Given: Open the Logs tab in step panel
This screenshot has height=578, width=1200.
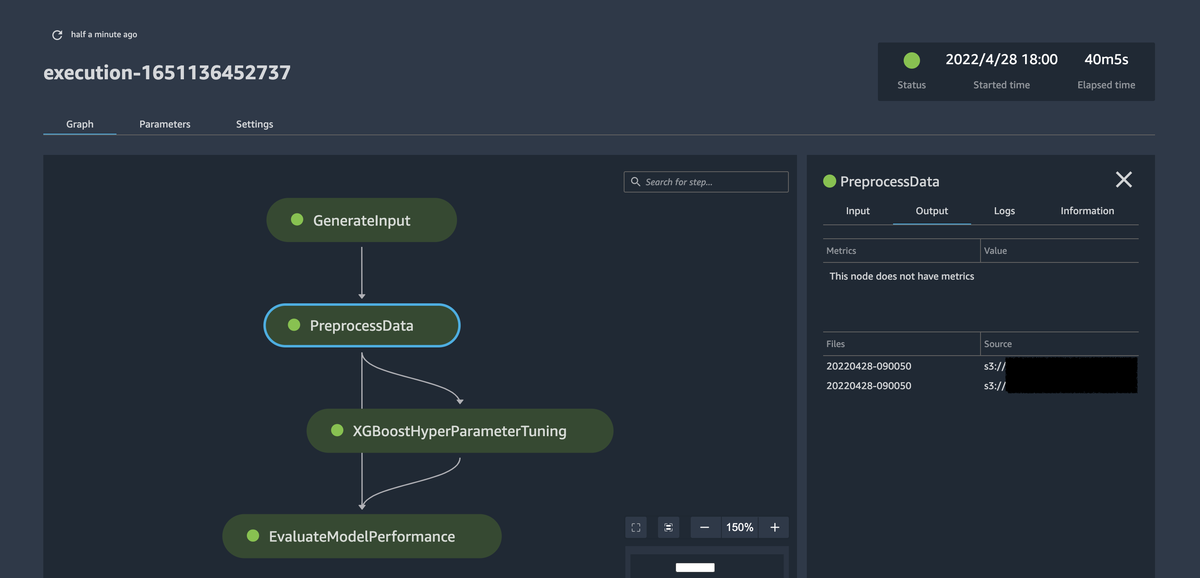Looking at the screenshot, I should coord(1004,211).
